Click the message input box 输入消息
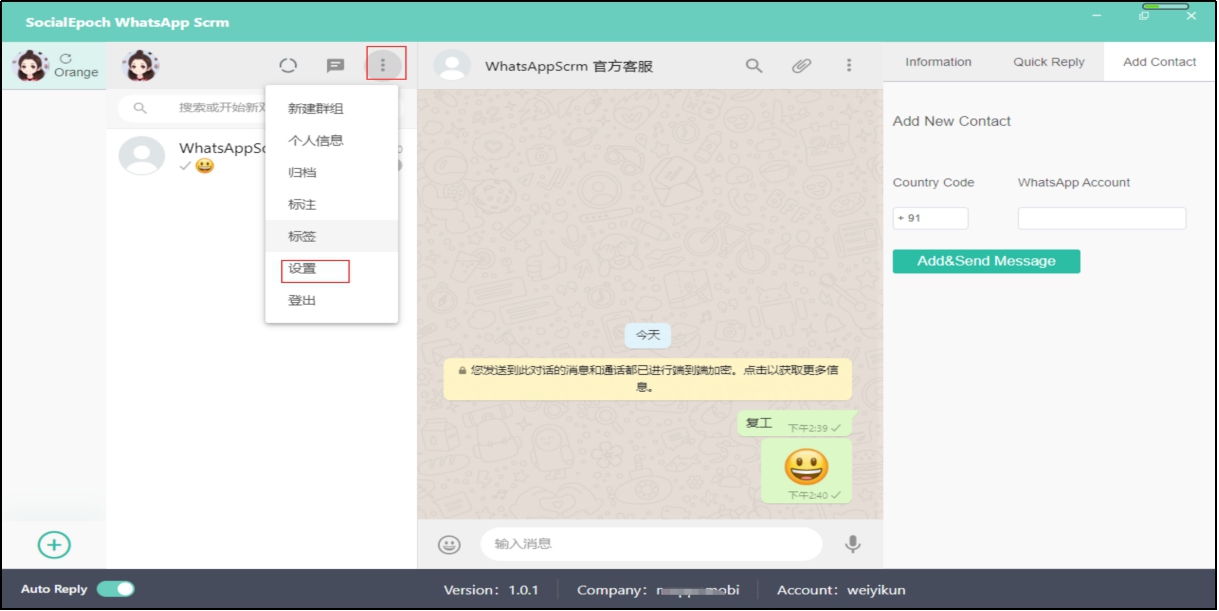Viewport: 1219px width, 611px height. coord(651,544)
